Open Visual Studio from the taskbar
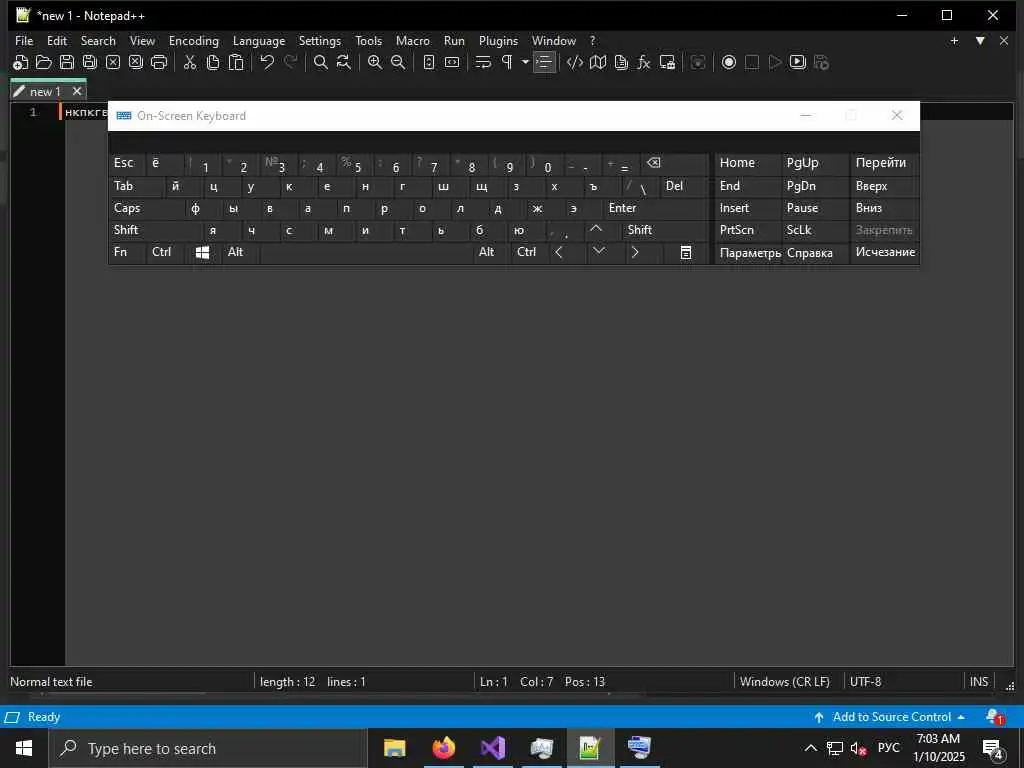This screenshot has height=768, width=1024. 493,748
